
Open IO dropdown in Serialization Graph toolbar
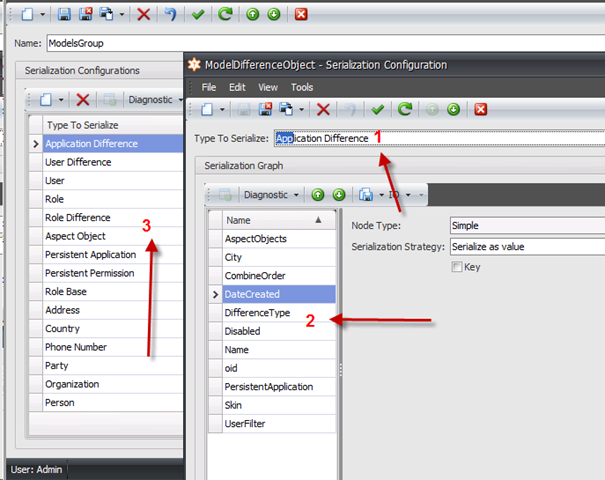point(399,195)
